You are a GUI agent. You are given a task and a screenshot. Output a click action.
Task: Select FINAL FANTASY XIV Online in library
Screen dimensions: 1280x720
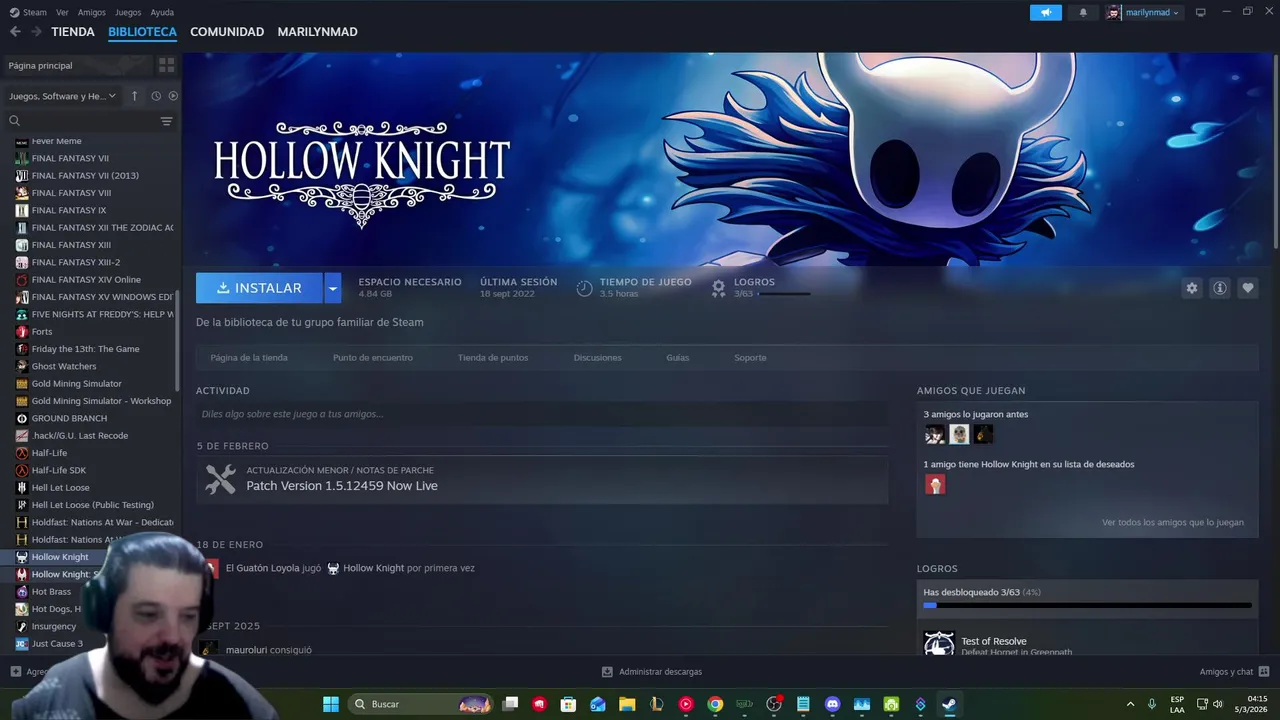86,280
